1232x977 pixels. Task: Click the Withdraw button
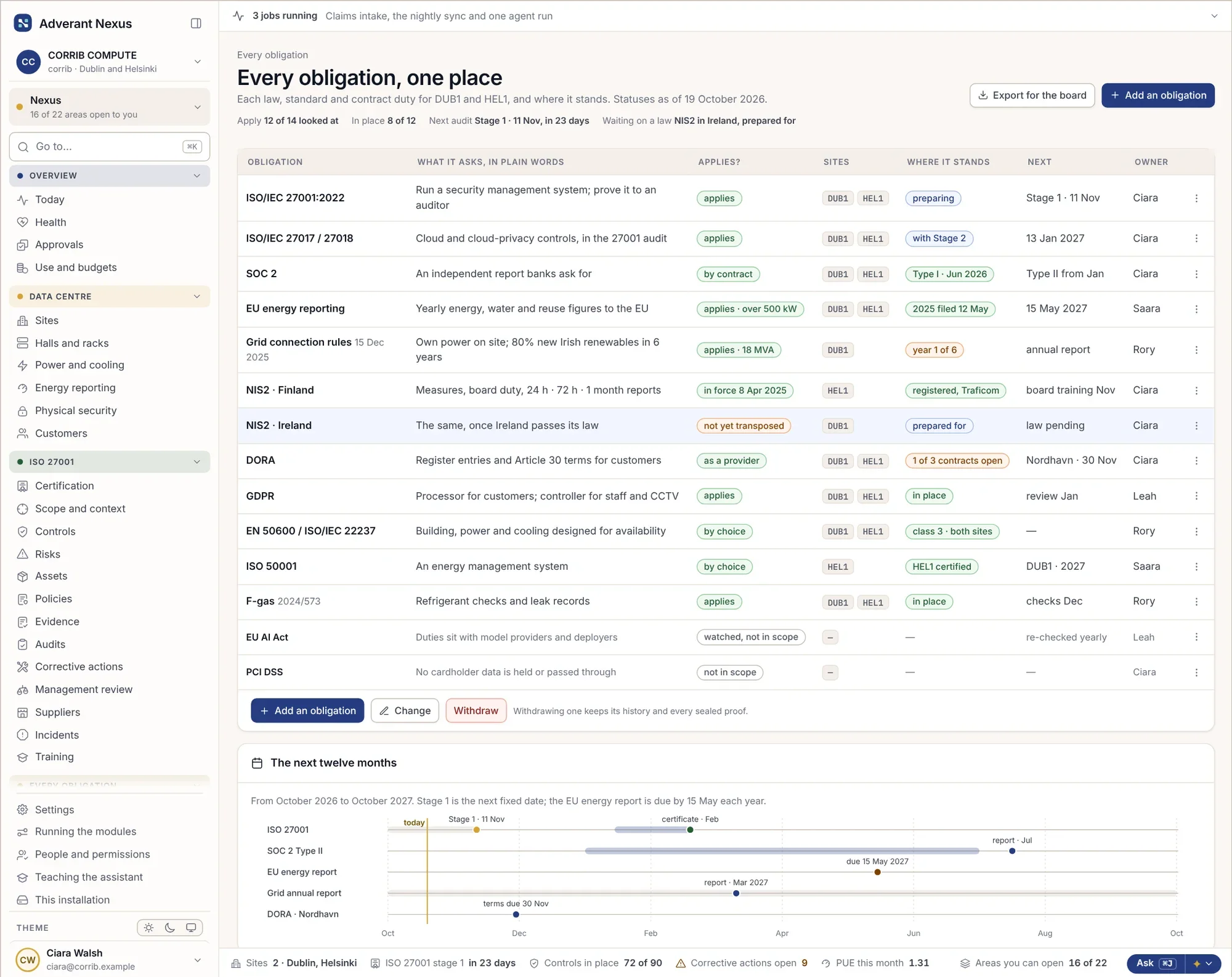[x=476, y=711]
